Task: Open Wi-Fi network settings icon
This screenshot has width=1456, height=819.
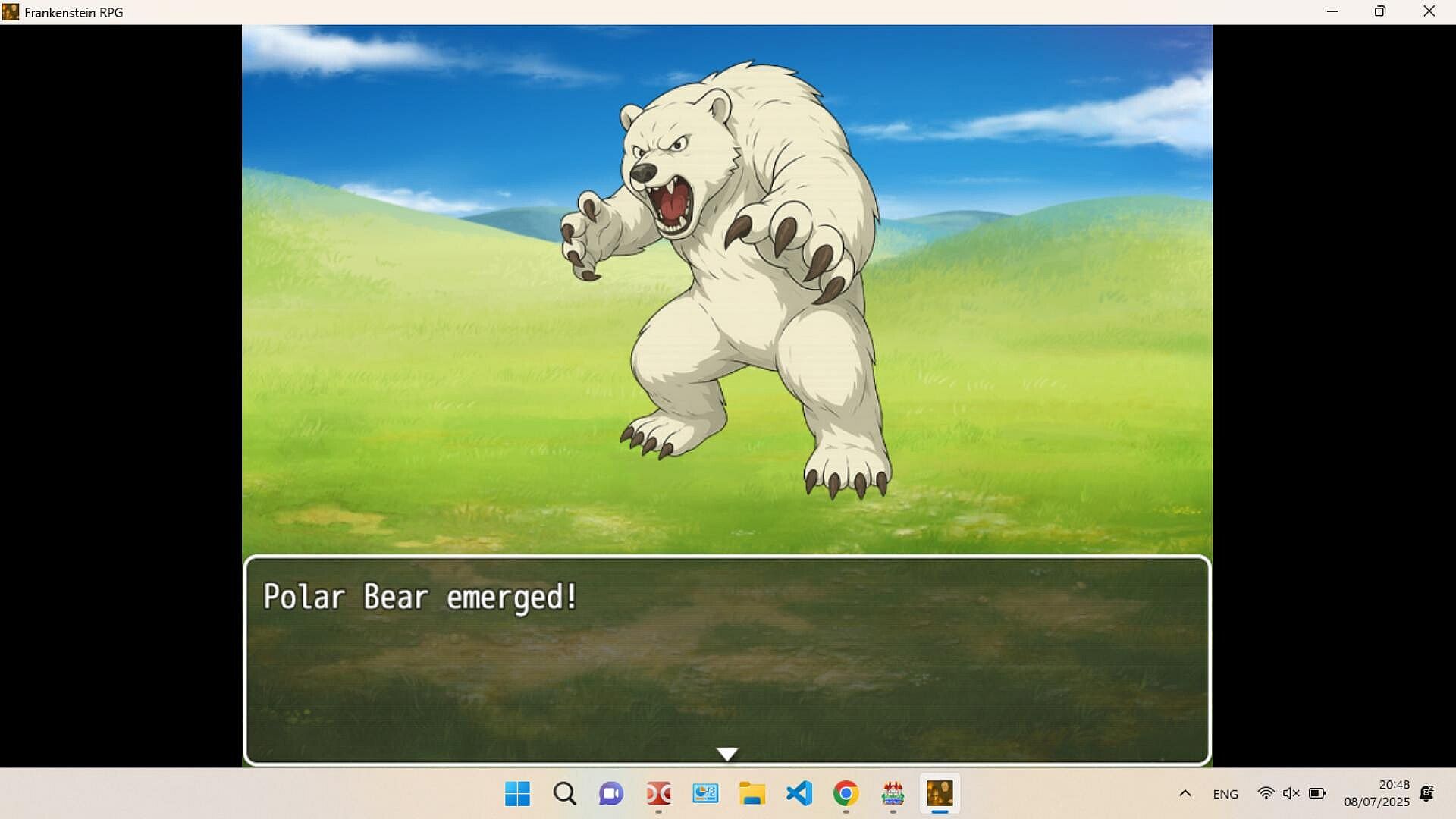Action: (x=1266, y=793)
